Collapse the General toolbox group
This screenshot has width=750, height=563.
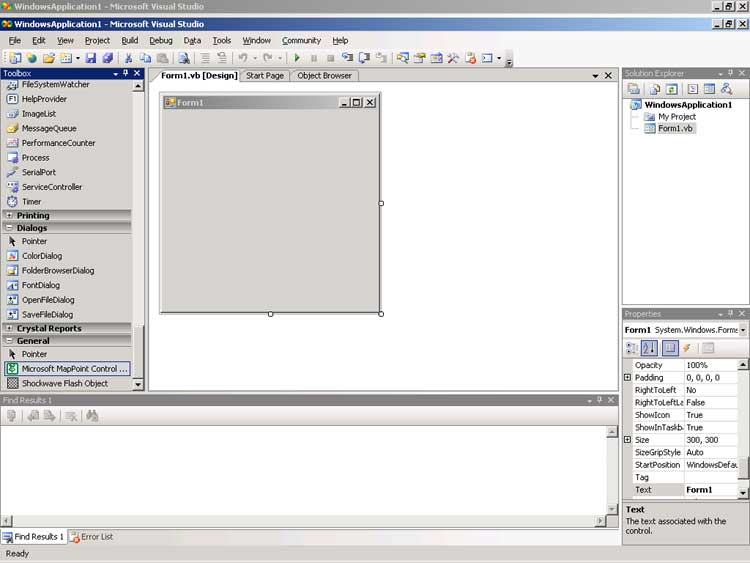(9, 341)
